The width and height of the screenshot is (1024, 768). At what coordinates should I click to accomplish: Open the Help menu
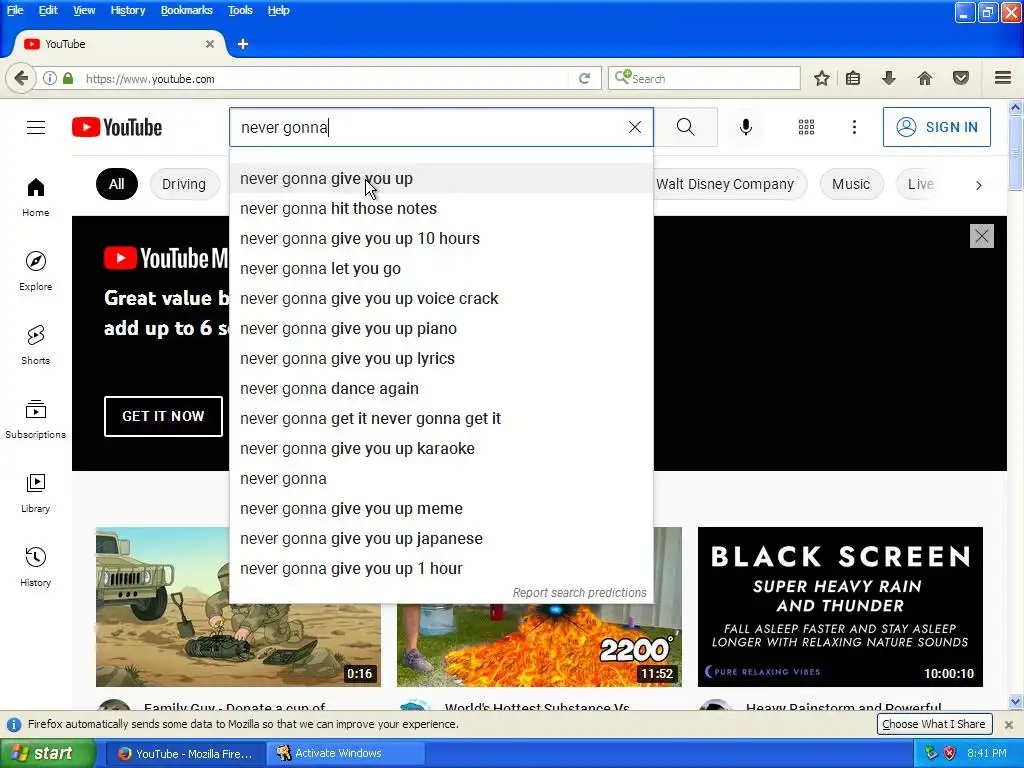click(x=278, y=10)
